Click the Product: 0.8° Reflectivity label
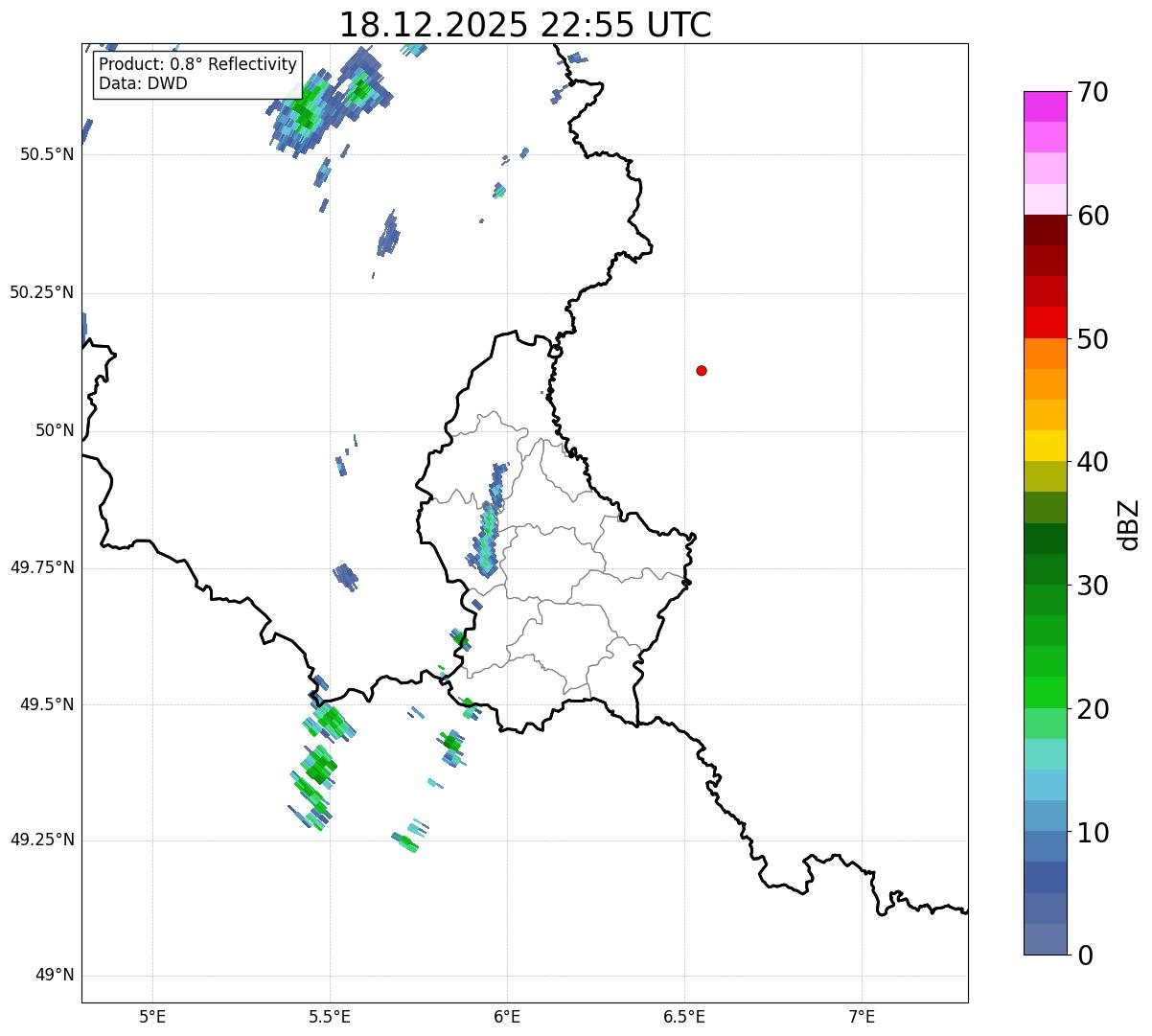1152x1036 pixels. pos(198,65)
